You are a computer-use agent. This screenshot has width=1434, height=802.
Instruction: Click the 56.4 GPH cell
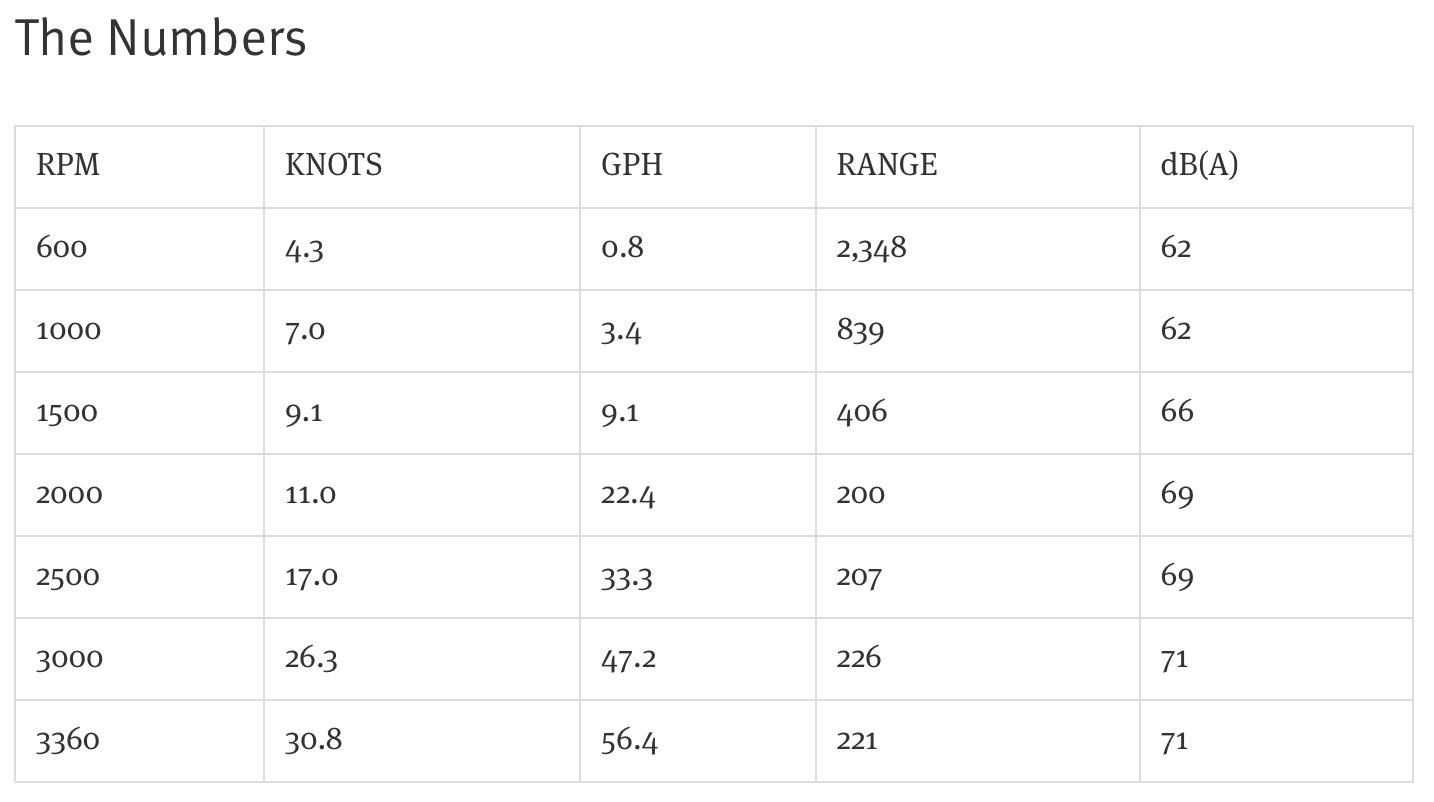pos(698,741)
